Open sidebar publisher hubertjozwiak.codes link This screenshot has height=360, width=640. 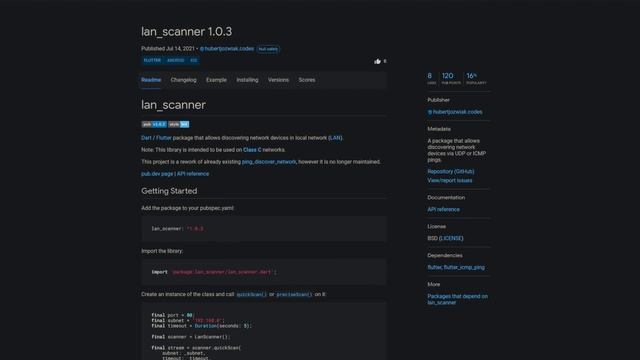(455, 112)
